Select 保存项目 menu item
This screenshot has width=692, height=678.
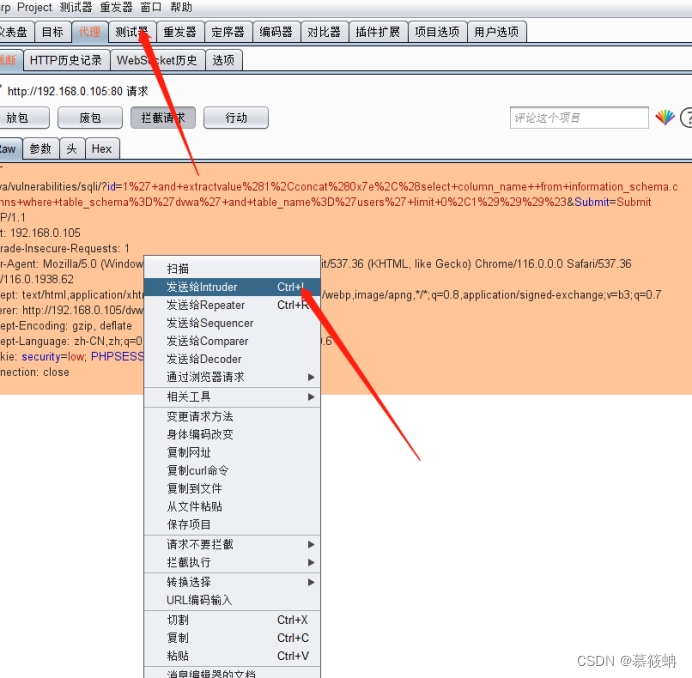(x=232, y=524)
